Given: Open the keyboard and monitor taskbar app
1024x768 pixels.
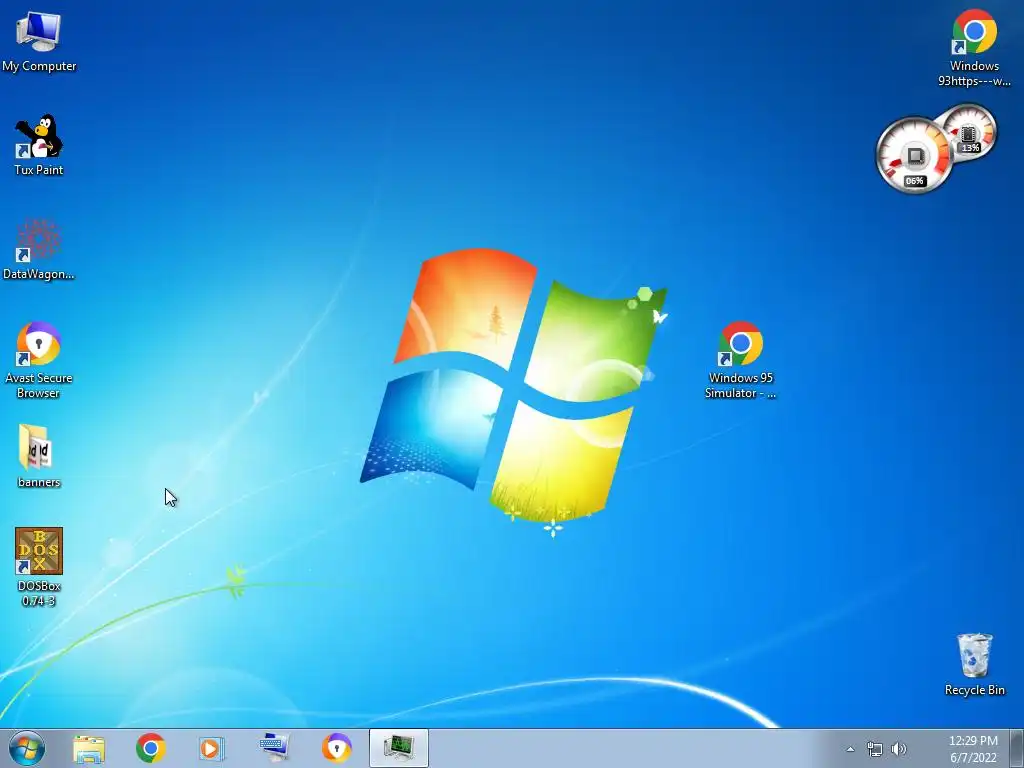Looking at the screenshot, I should [274, 748].
